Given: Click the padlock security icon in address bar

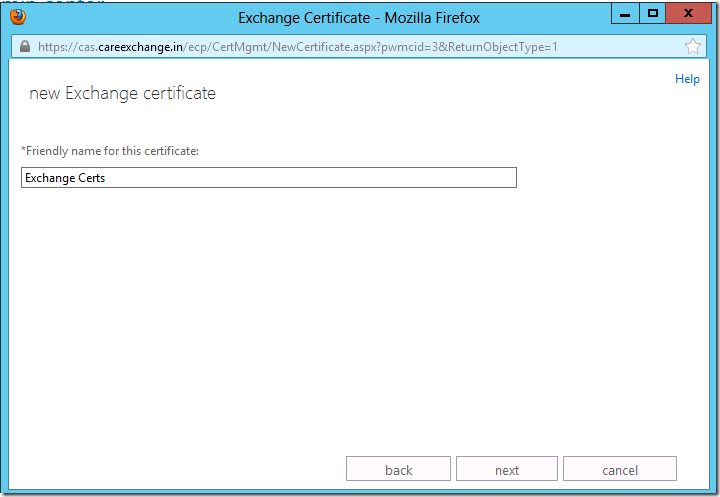Looking at the screenshot, I should point(25,46).
